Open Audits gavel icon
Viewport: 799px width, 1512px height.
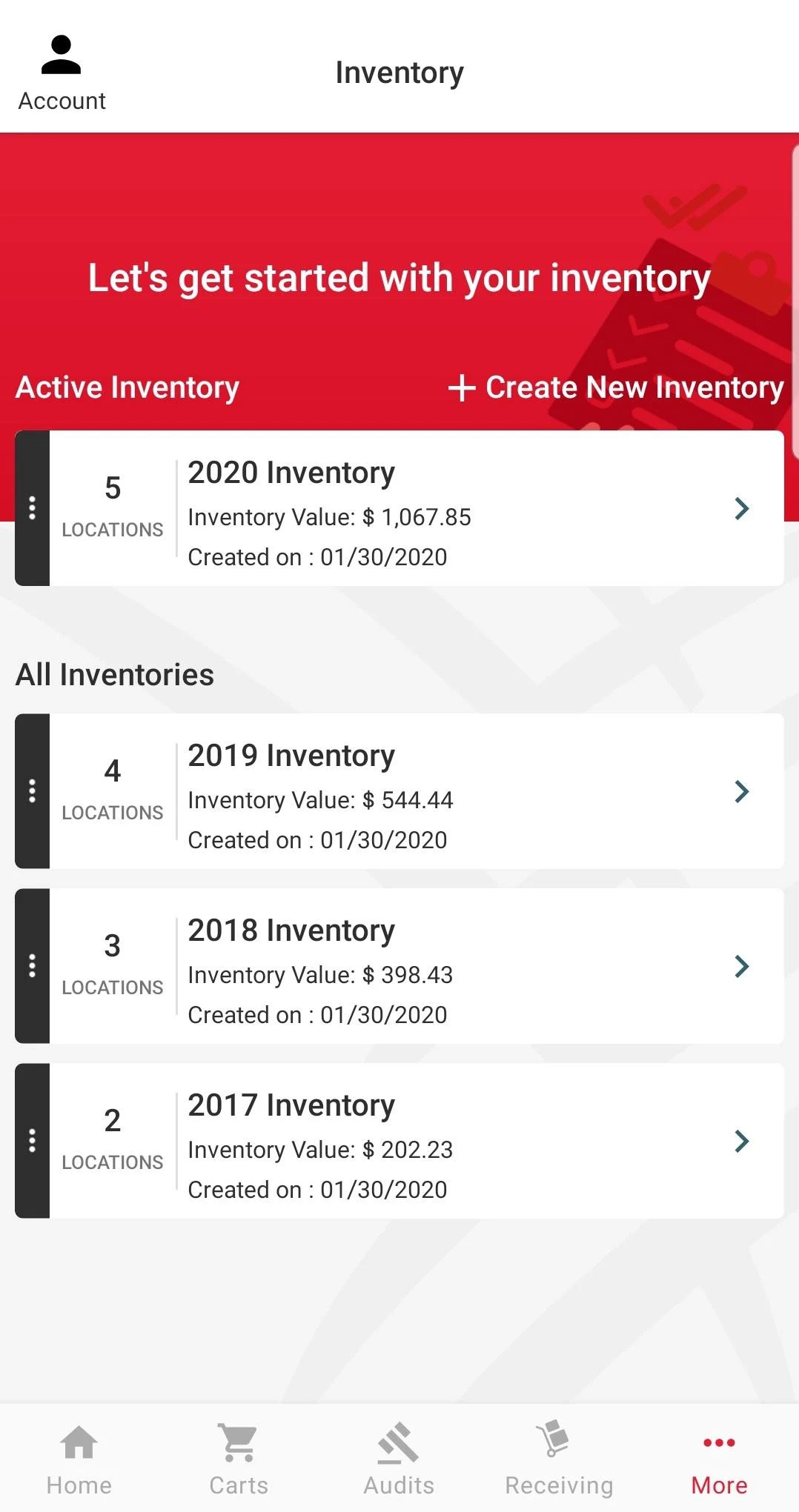(399, 1443)
